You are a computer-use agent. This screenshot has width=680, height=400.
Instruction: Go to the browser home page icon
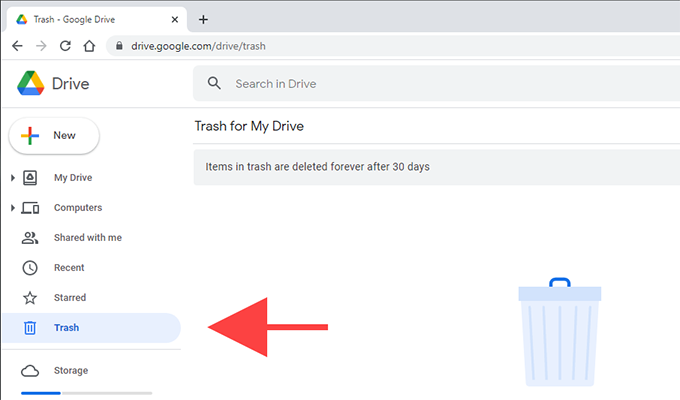(x=89, y=46)
